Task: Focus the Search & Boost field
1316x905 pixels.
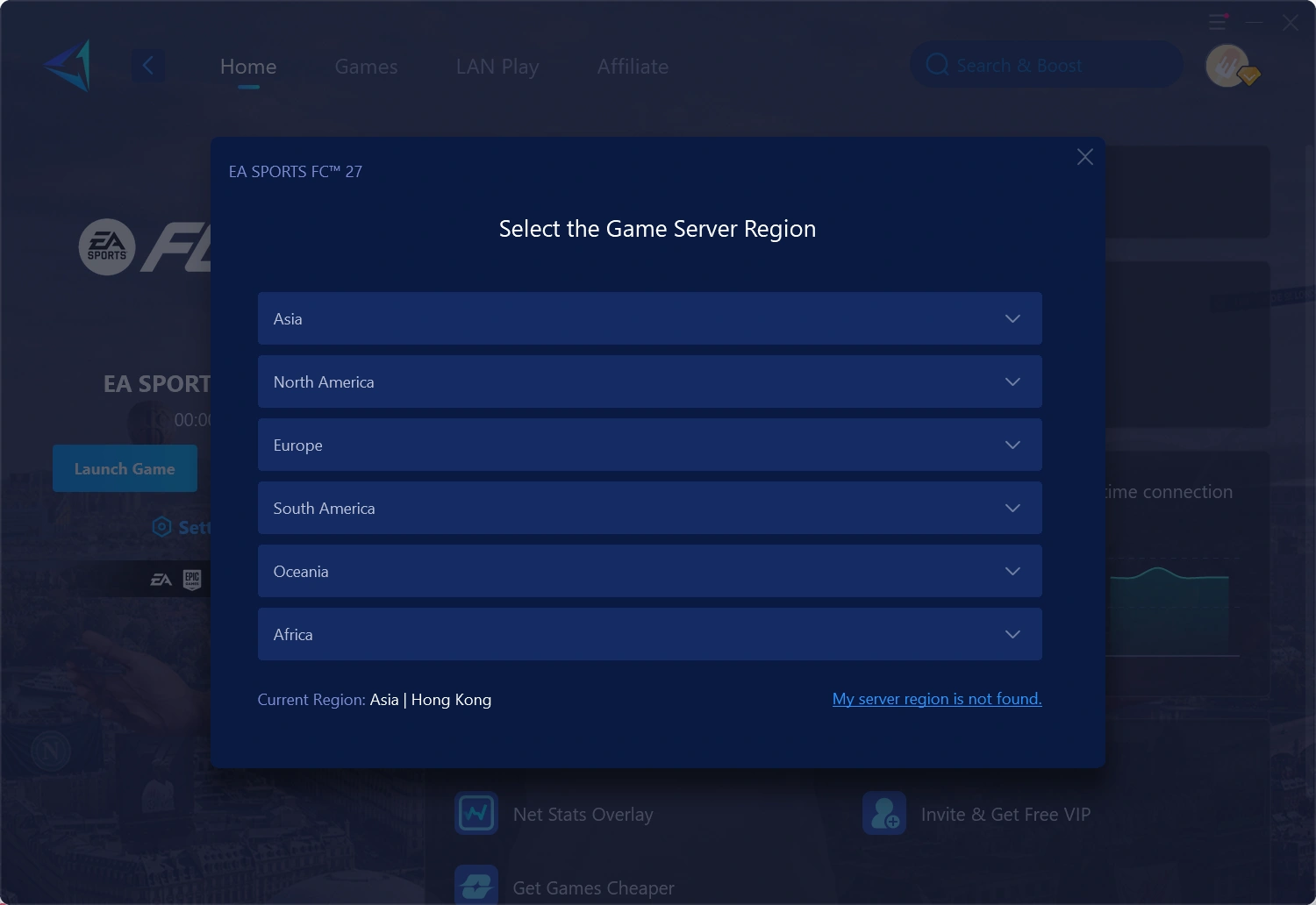Action: click(1046, 65)
